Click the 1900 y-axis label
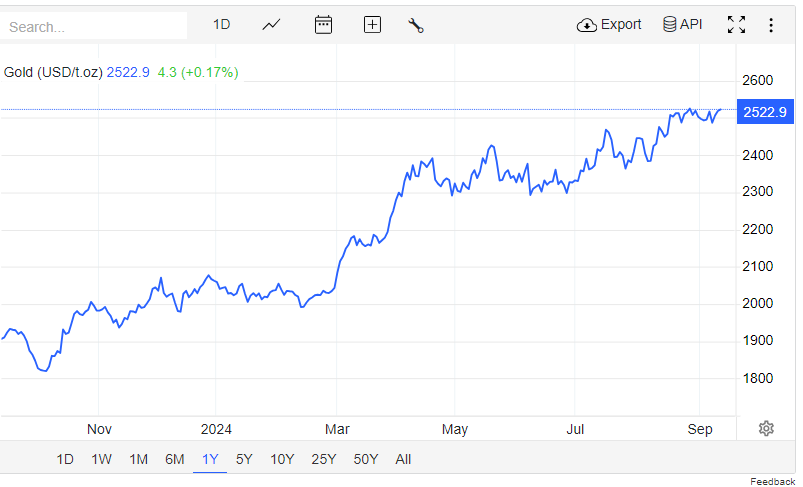Viewport: 803px width, 487px height. [757, 341]
